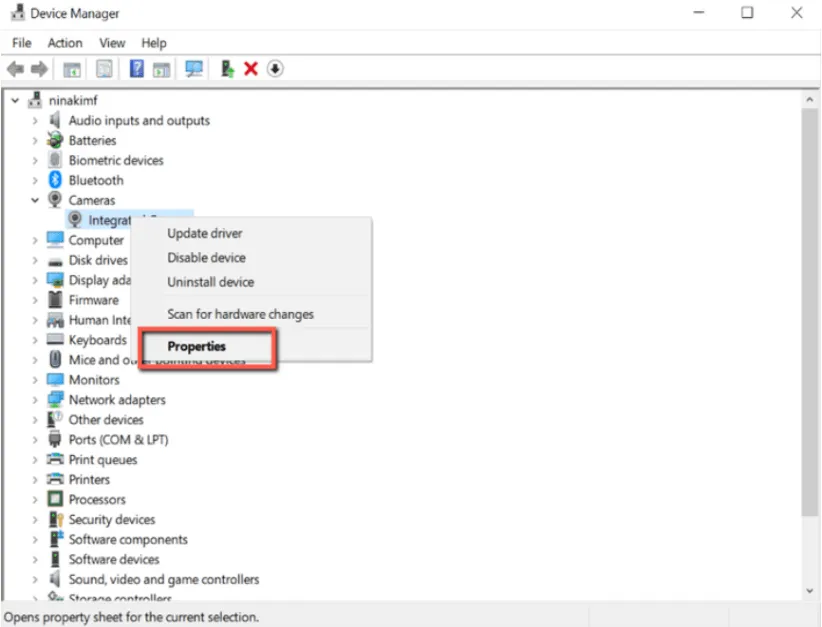
Task: Open the View menu
Action: pos(112,43)
